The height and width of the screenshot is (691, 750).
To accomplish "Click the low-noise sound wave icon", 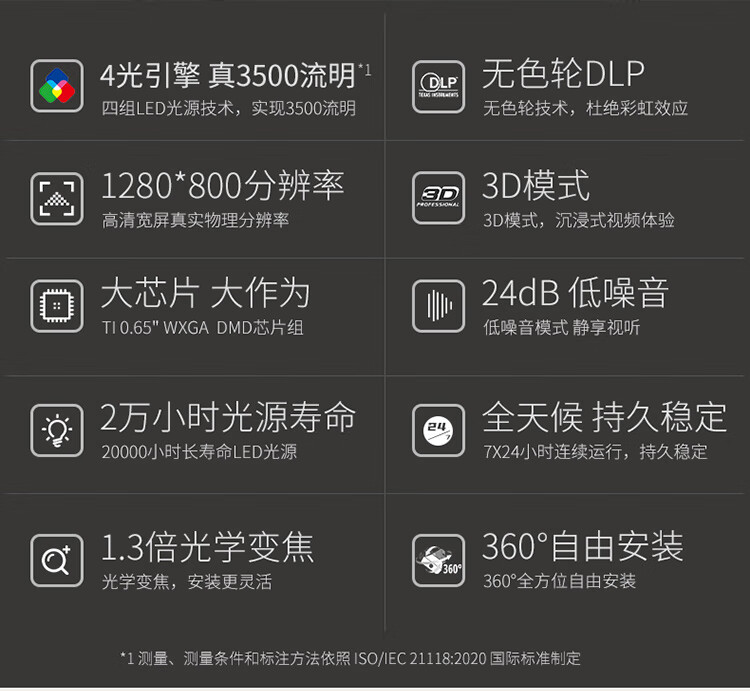I will pyautogui.click(x=439, y=306).
